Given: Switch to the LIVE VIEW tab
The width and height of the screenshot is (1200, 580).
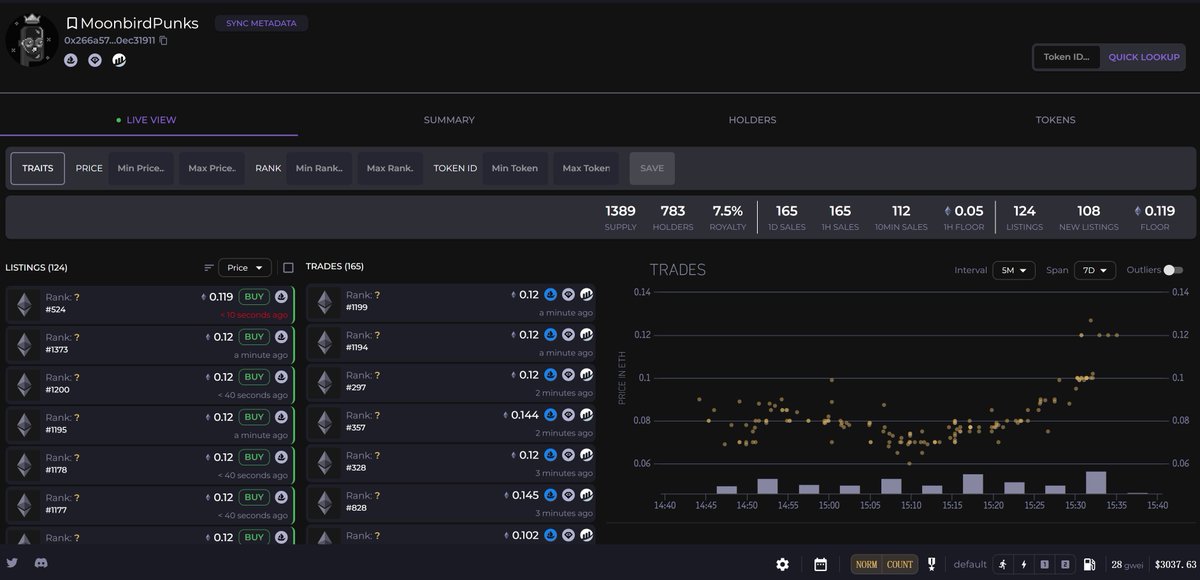Looking at the screenshot, I should pos(147,120).
